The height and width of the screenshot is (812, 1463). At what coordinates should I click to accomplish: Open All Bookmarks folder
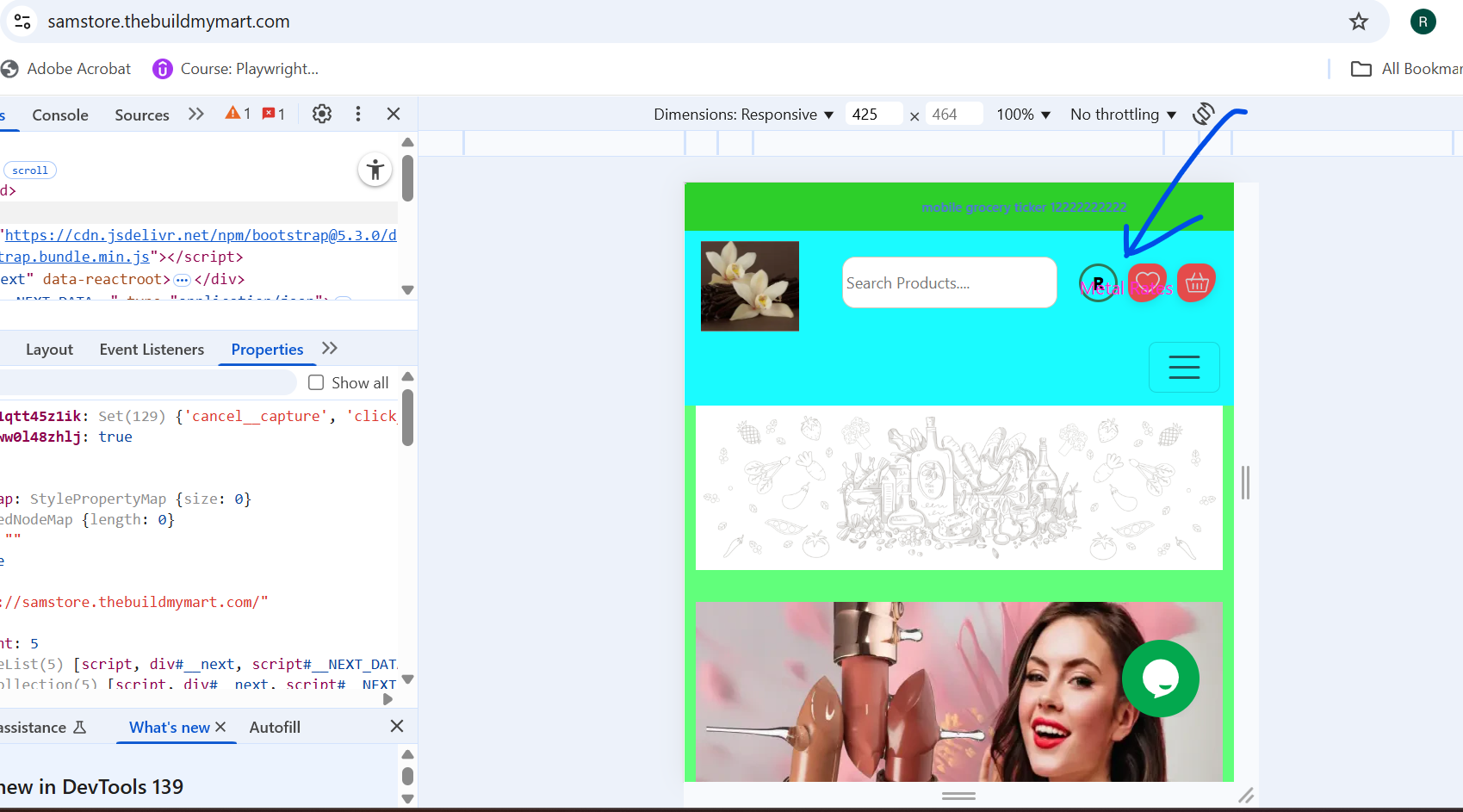pos(1406,69)
